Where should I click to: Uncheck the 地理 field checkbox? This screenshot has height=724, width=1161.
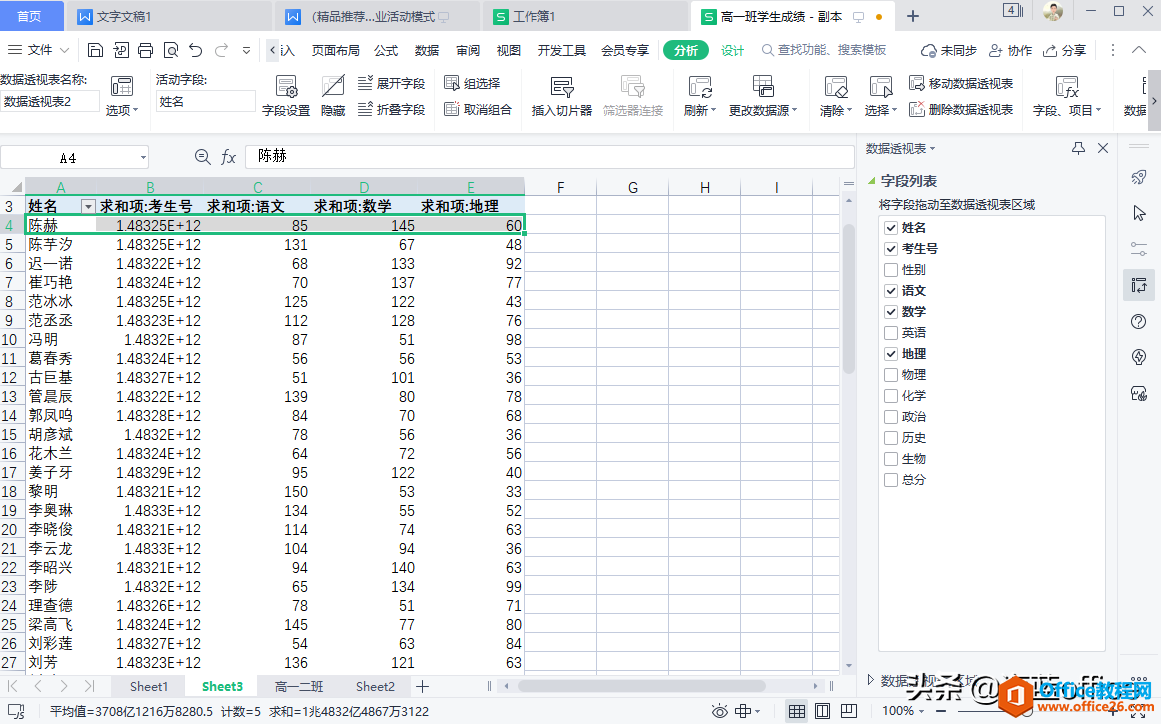coord(891,354)
